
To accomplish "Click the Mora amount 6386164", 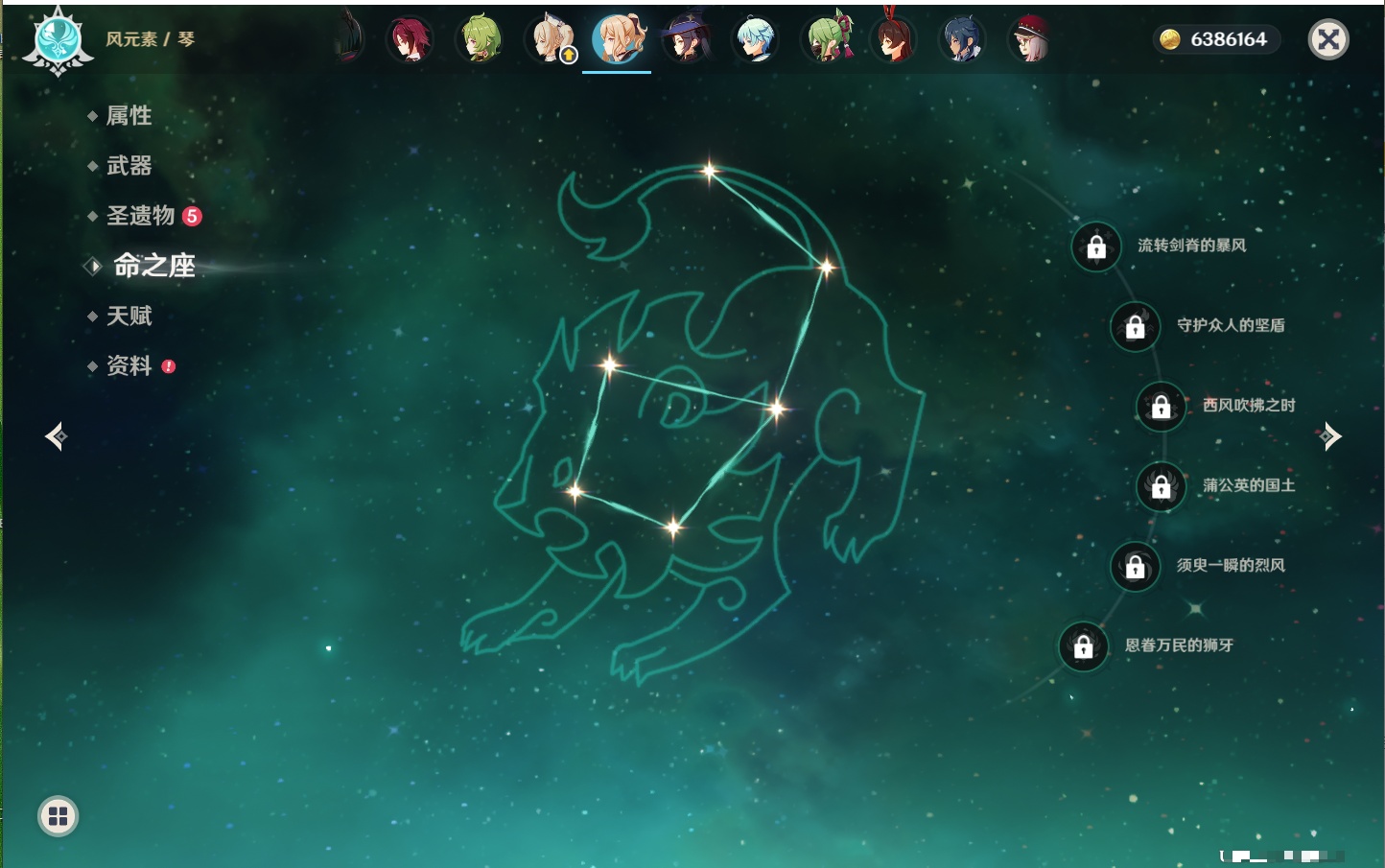I will (x=1229, y=39).
